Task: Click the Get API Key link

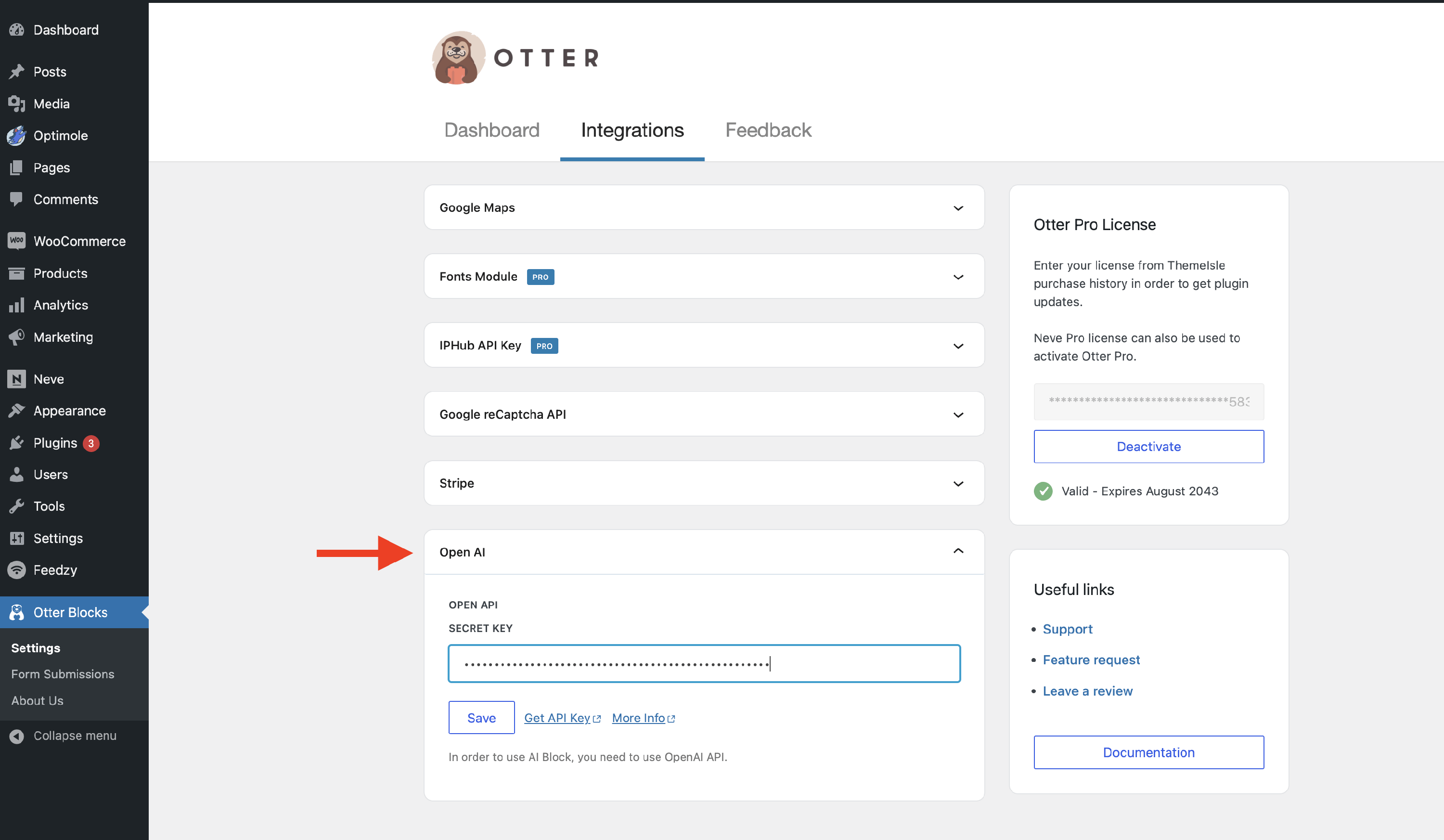Action: [x=557, y=718]
